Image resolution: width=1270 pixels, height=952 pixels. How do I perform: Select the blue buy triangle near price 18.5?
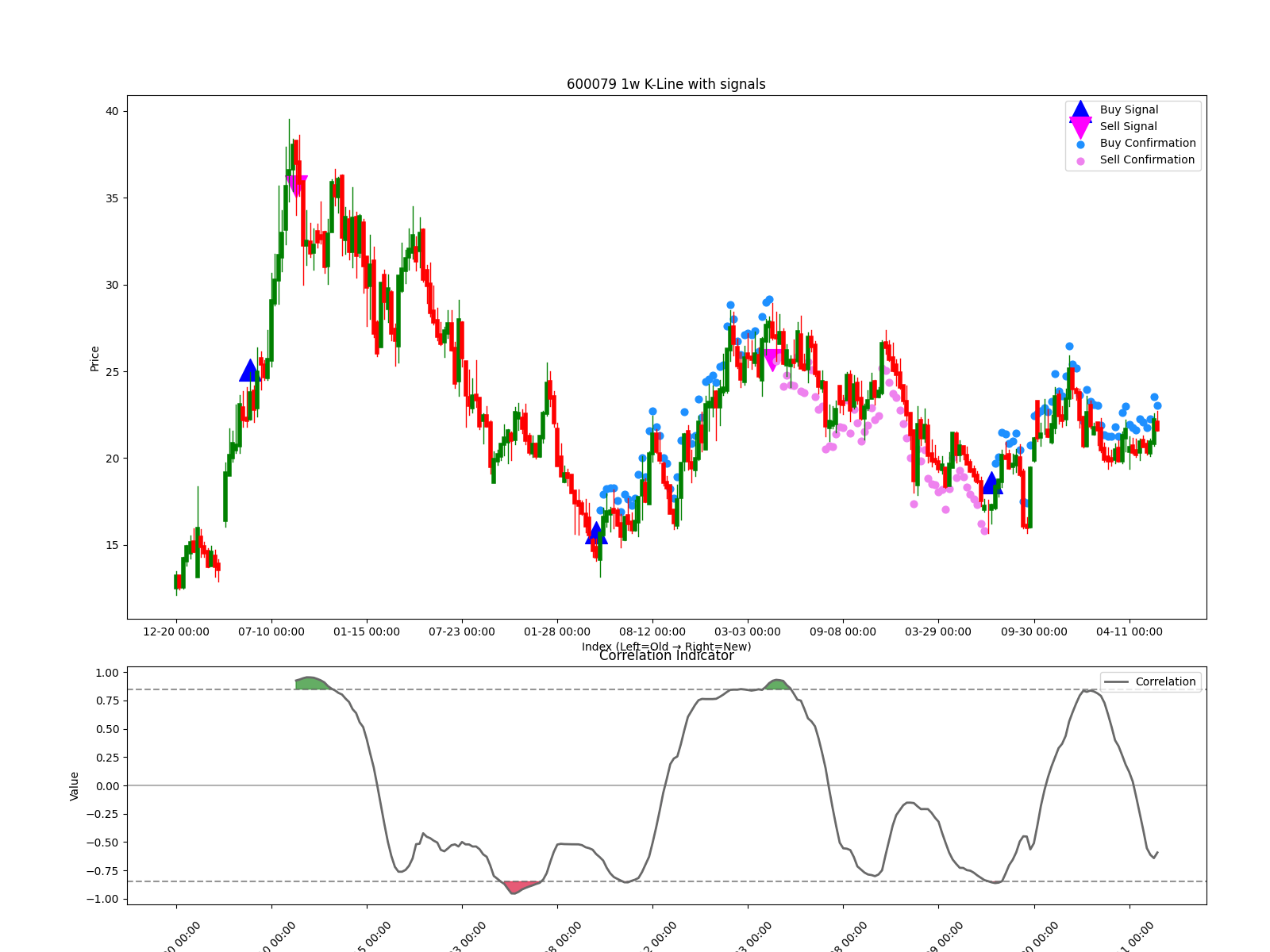coord(991,483)
